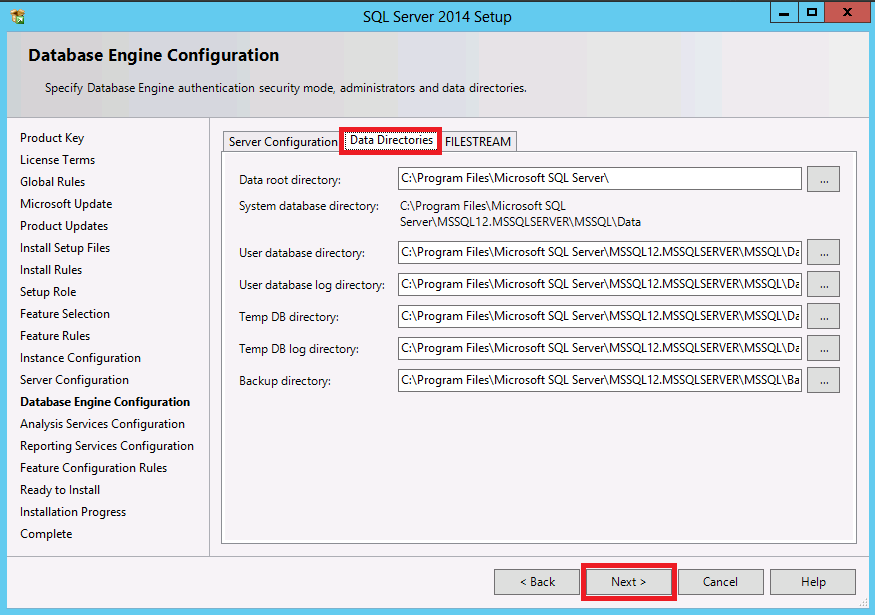Image resolution: width=875 pixels, height=615 pixels.
Task: Browse for the Temp DB log directory
Action: [x=824, y=348]
